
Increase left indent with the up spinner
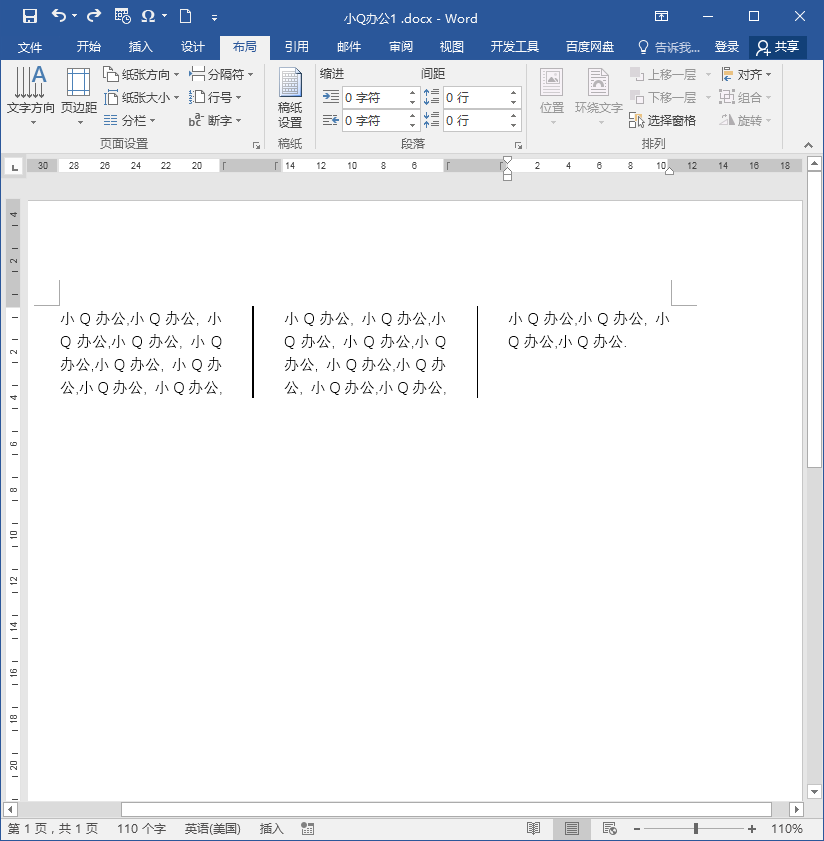tap(412, 93)
